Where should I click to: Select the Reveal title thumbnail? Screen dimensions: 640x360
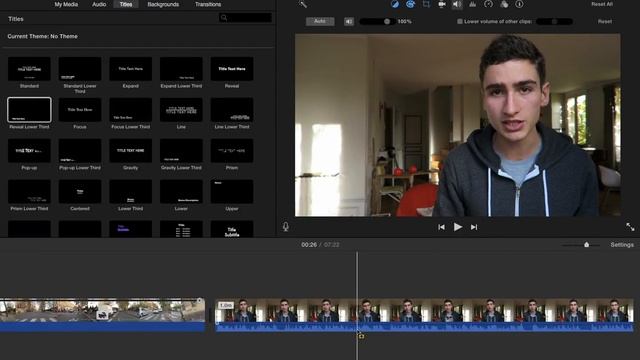(232, 69)
